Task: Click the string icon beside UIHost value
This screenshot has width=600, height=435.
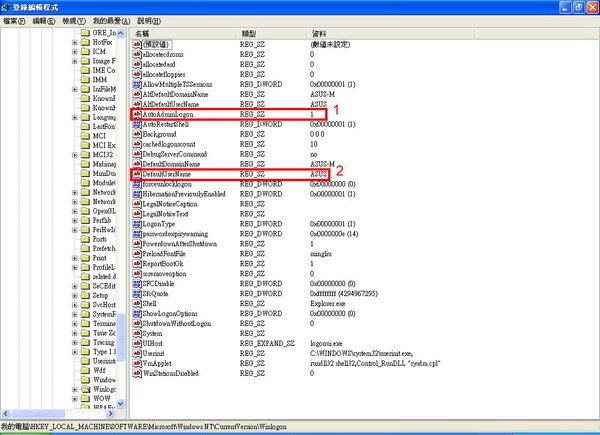Action: [x=137, y=343]
